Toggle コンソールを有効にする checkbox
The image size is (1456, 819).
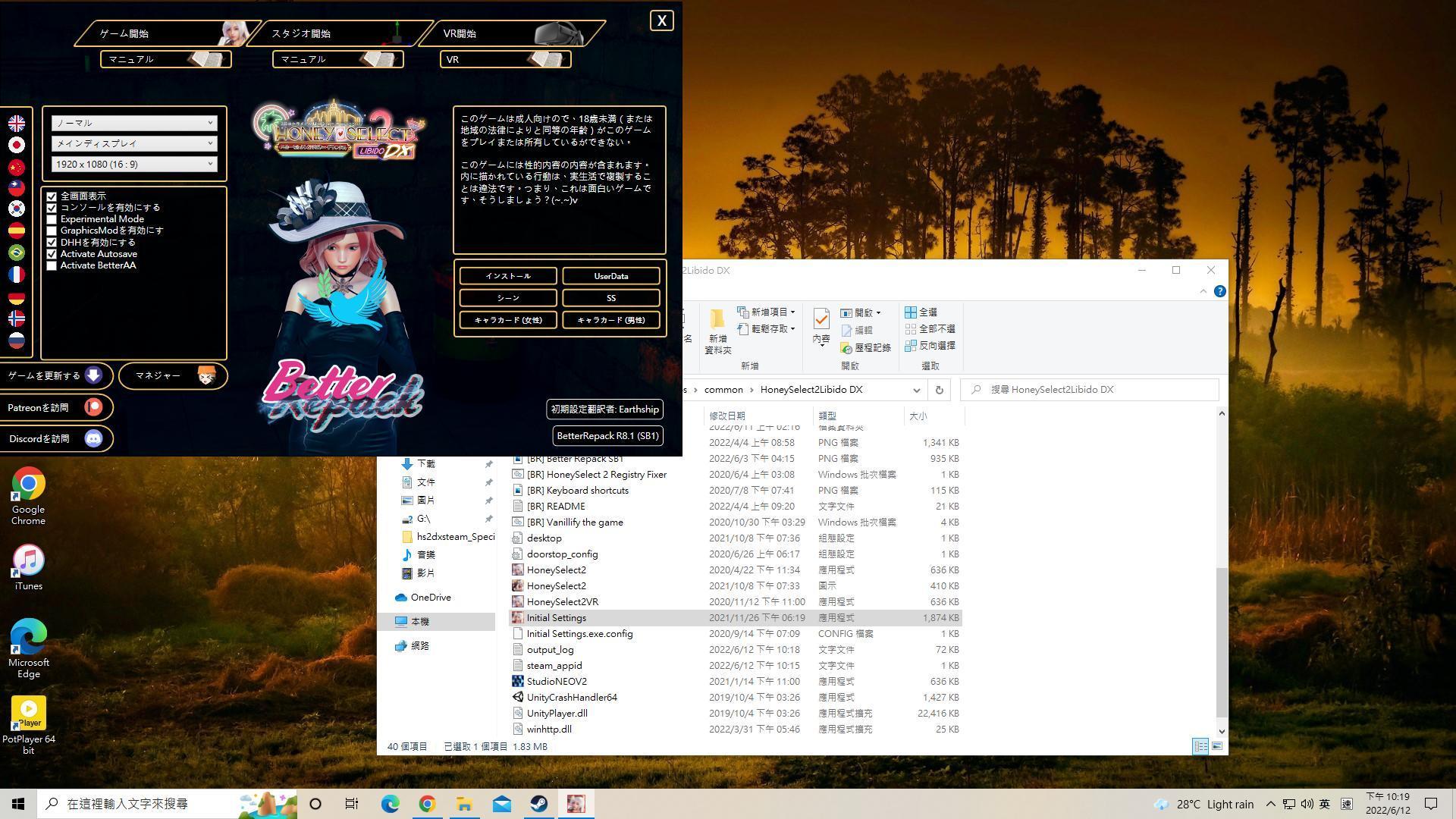point(52,208)
